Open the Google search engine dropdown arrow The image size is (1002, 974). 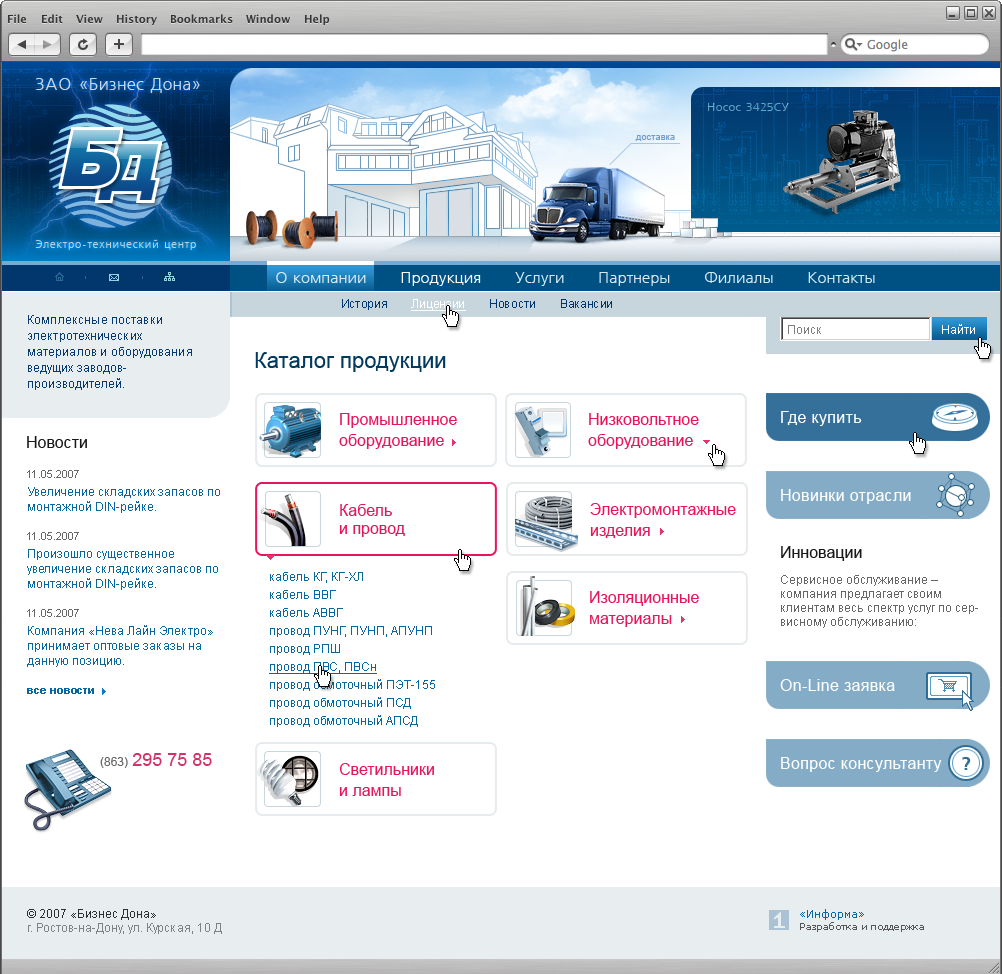coord(860,45)
